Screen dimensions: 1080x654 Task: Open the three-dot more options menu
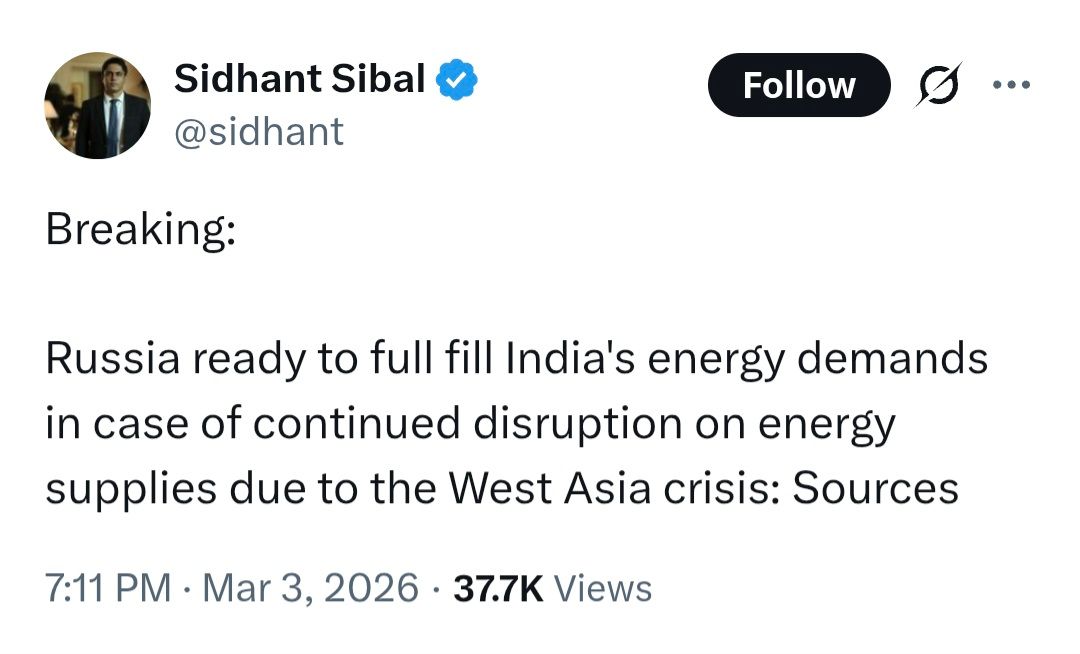pos(1010,84)
